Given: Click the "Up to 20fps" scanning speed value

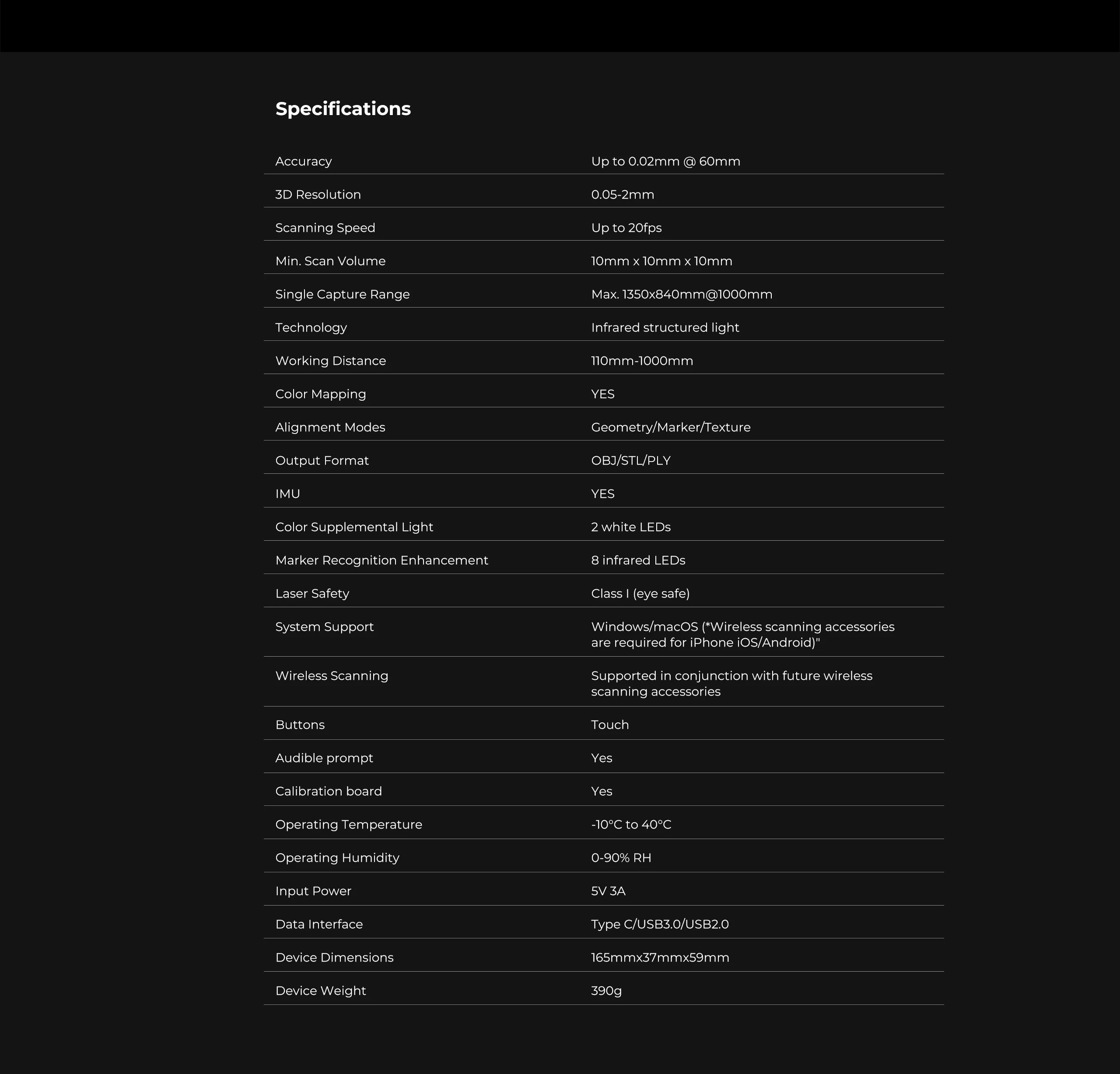Looking at the screenshot, I should click(x=626, y=228).
